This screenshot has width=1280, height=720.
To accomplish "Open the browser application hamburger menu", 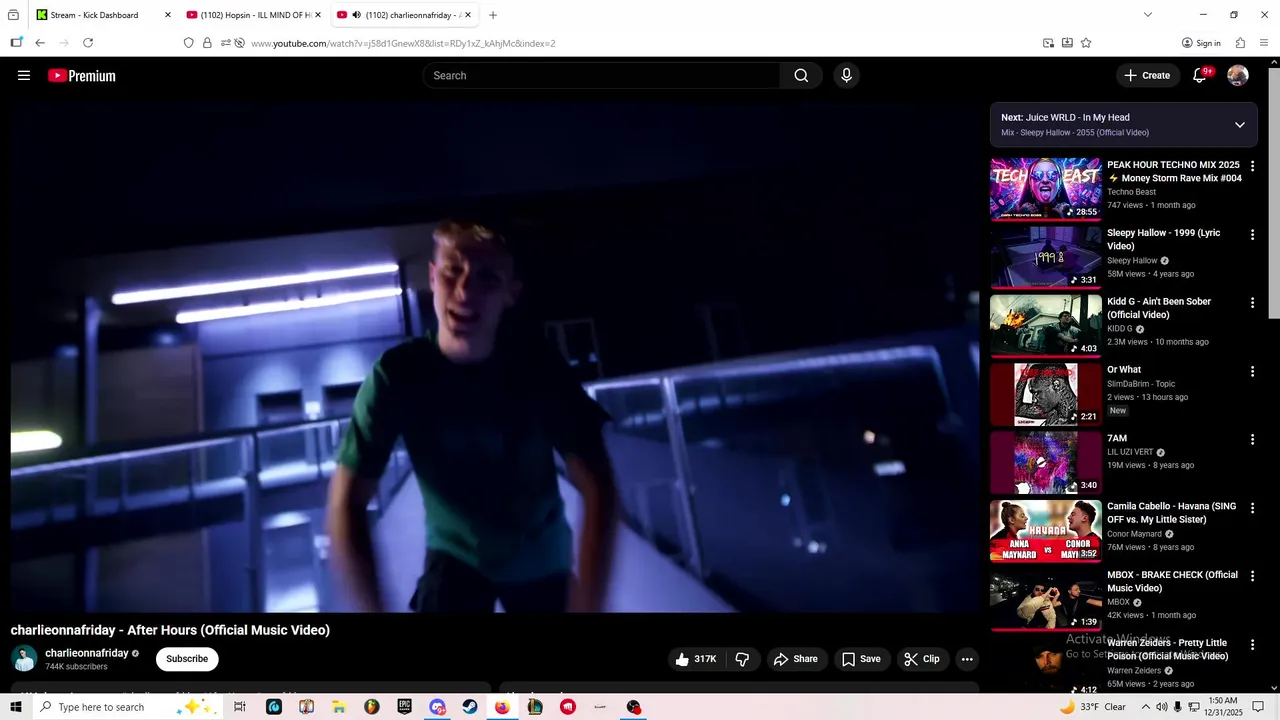I will (x=1264, y=43).
